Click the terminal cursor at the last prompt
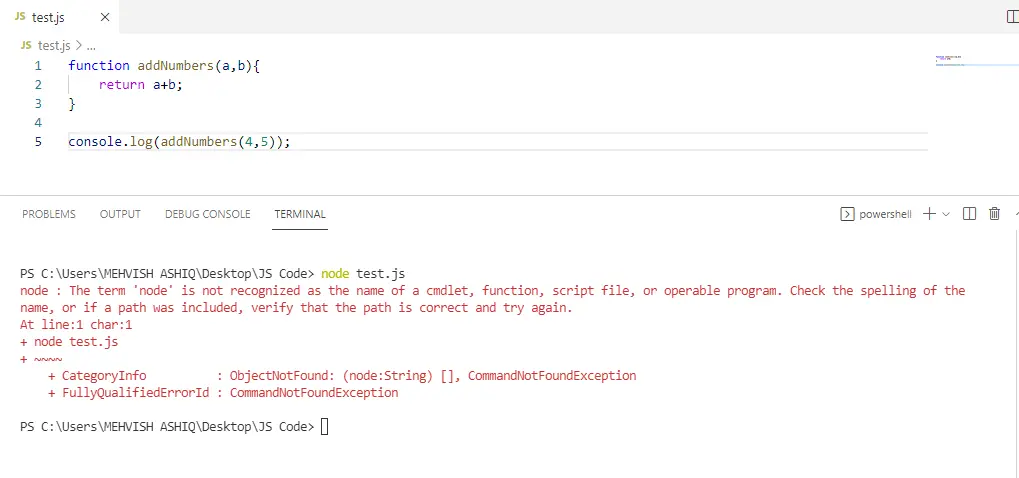This screenshot has height=478, width=1019. (x=325, y=427)
